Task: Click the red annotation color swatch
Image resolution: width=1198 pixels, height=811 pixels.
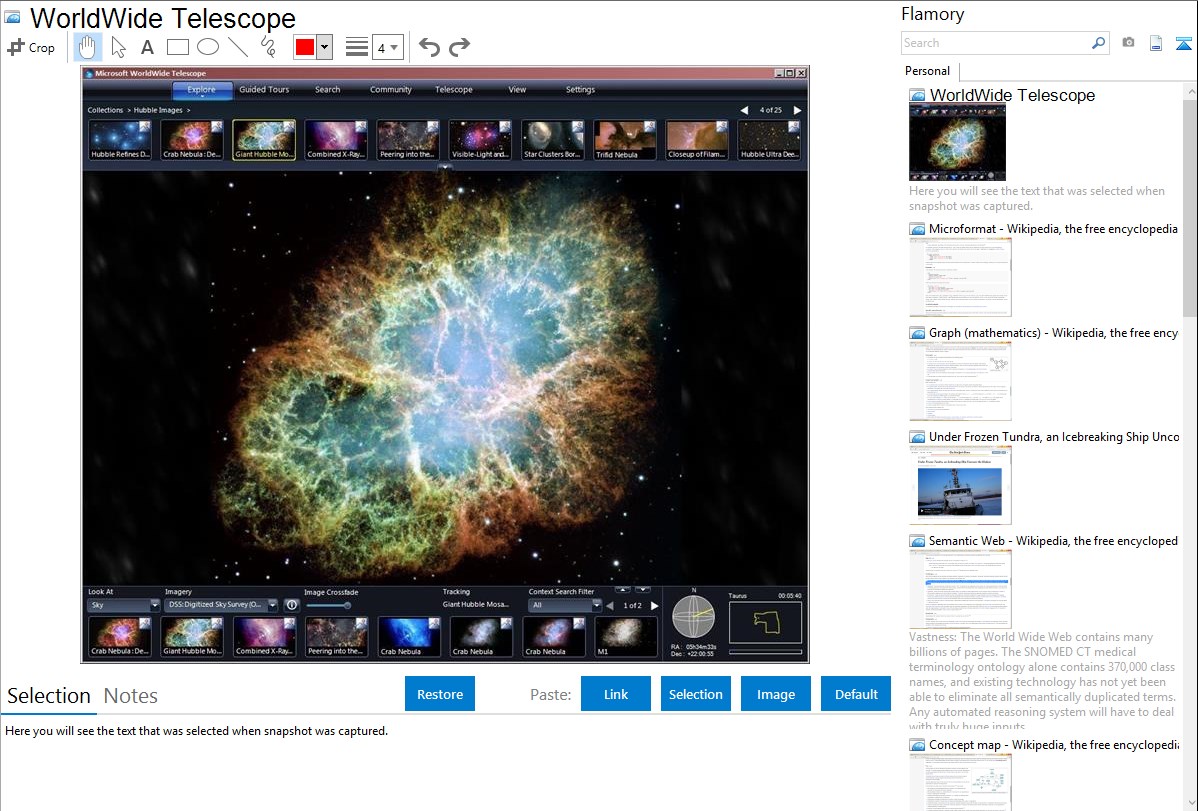Action: coord(305,47)
